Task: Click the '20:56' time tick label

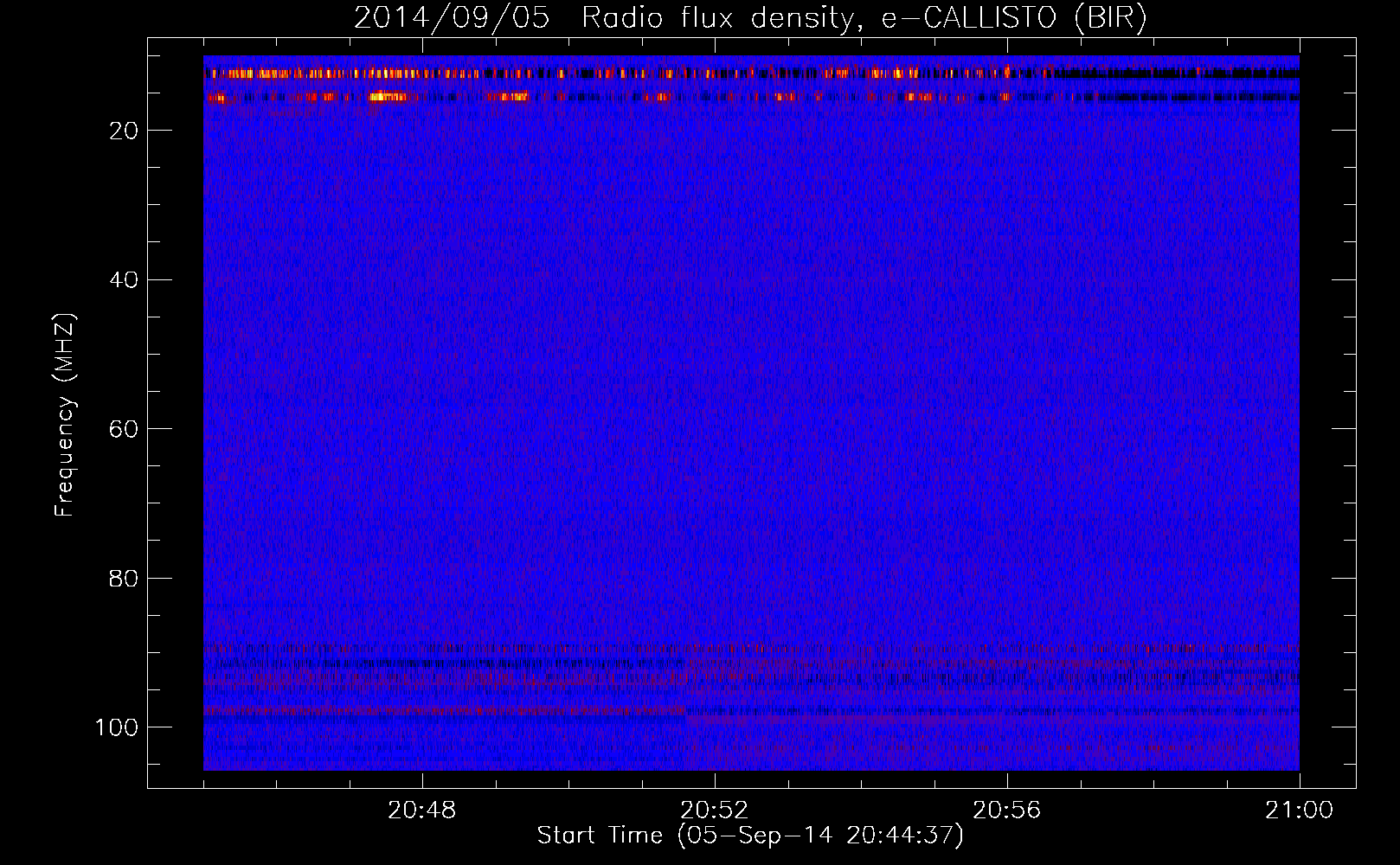Action: (1007, 811)
